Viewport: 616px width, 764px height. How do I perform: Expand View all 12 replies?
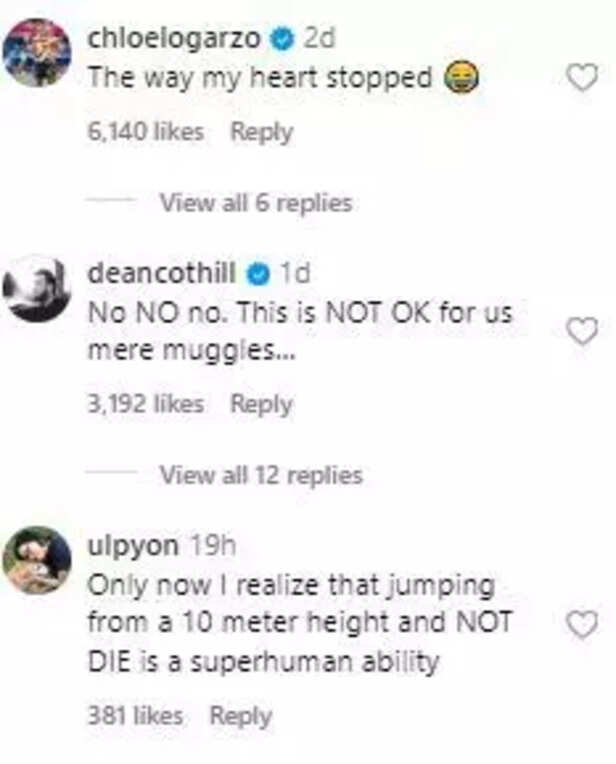(x=261, y=474)
